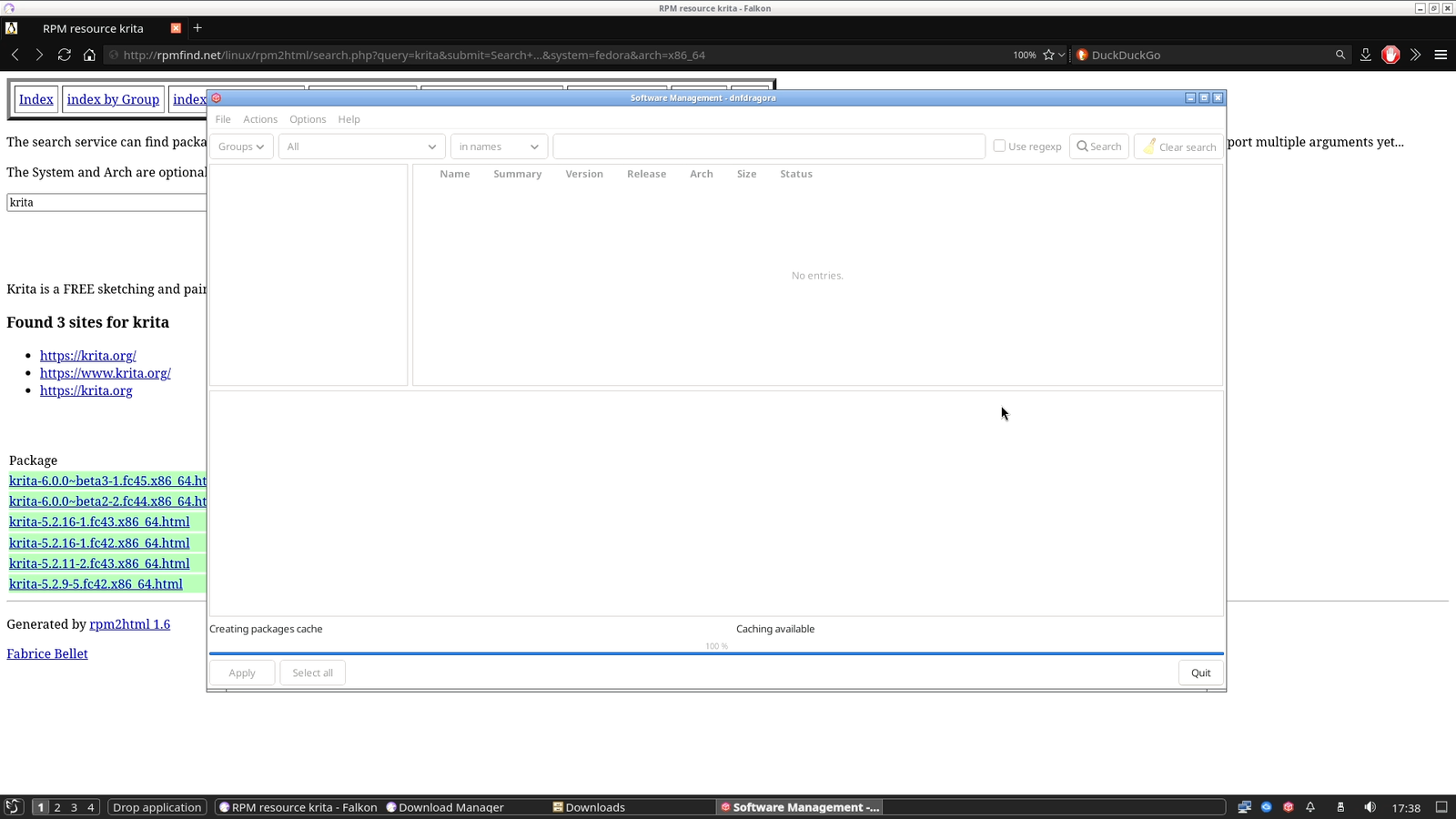Click the package caching progress bar
Screen dimensions: 1456x819
[716, 652]
